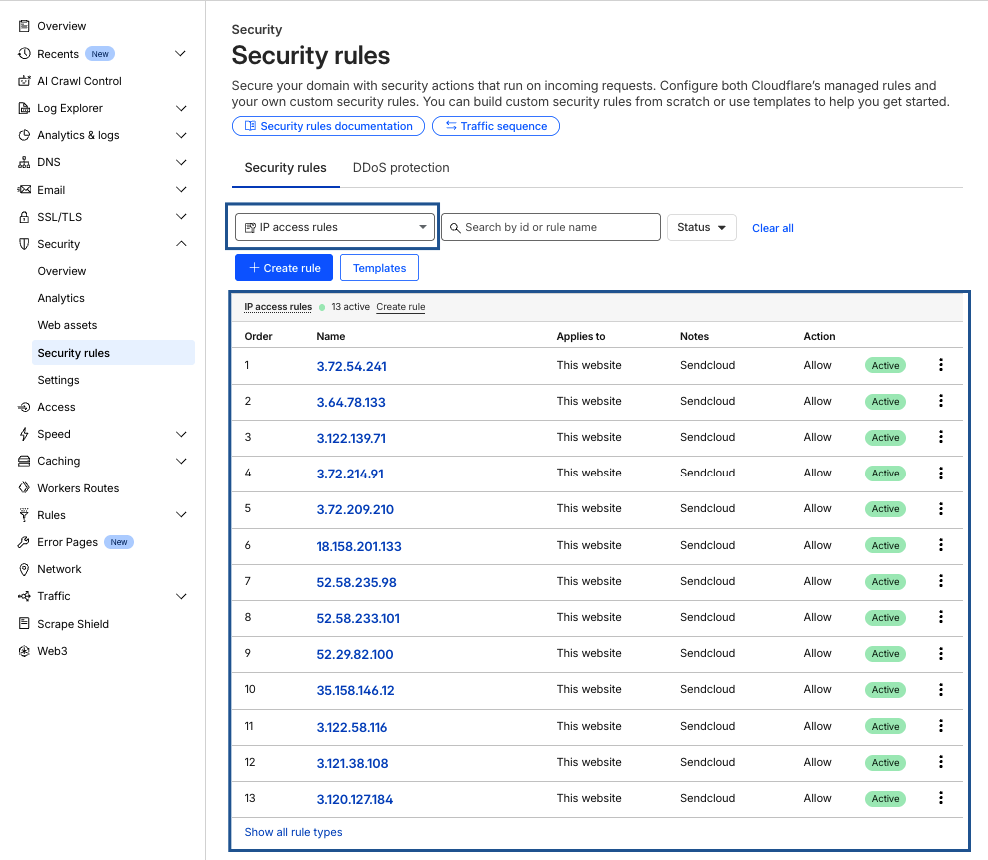Collapse the Security sidebar section
The width and height of the screenshot is (988, 860).
(181, 244)
